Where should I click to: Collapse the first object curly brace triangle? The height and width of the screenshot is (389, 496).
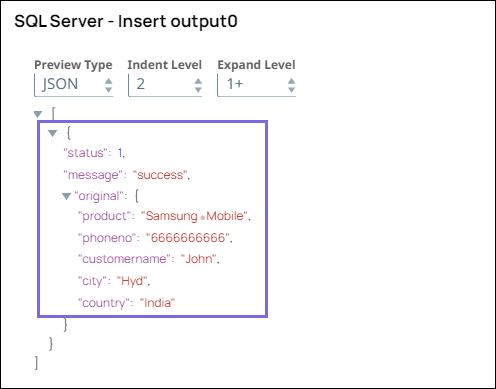point(52,133)
